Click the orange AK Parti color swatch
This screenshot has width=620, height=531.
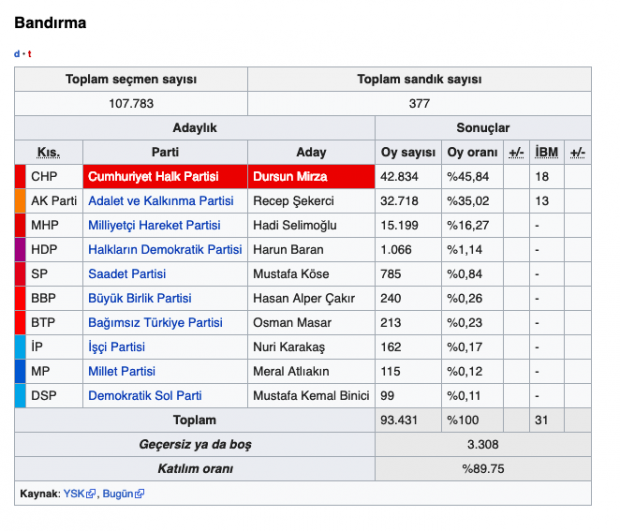click(20, 201)
